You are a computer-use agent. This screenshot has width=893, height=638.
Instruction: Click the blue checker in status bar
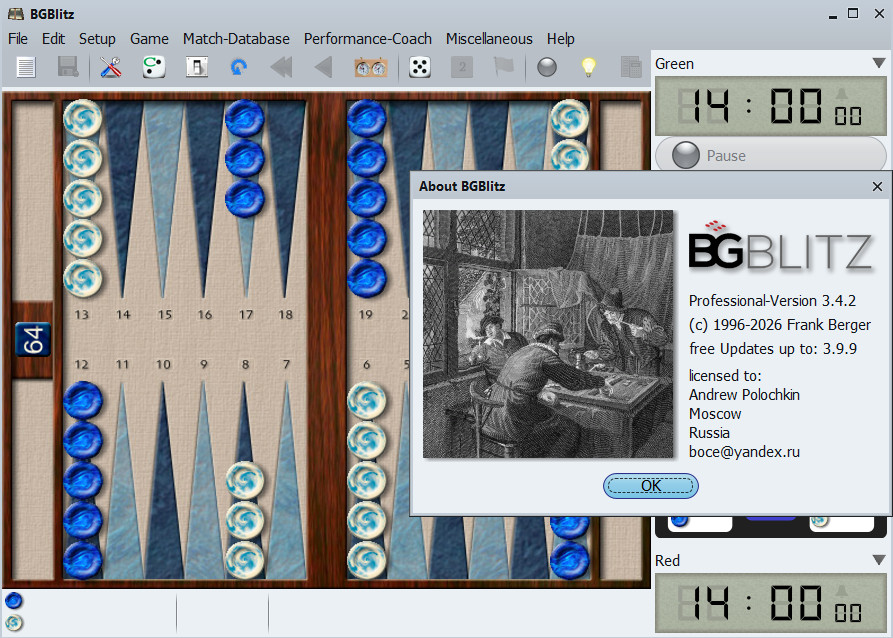click(x=14, y=600)
